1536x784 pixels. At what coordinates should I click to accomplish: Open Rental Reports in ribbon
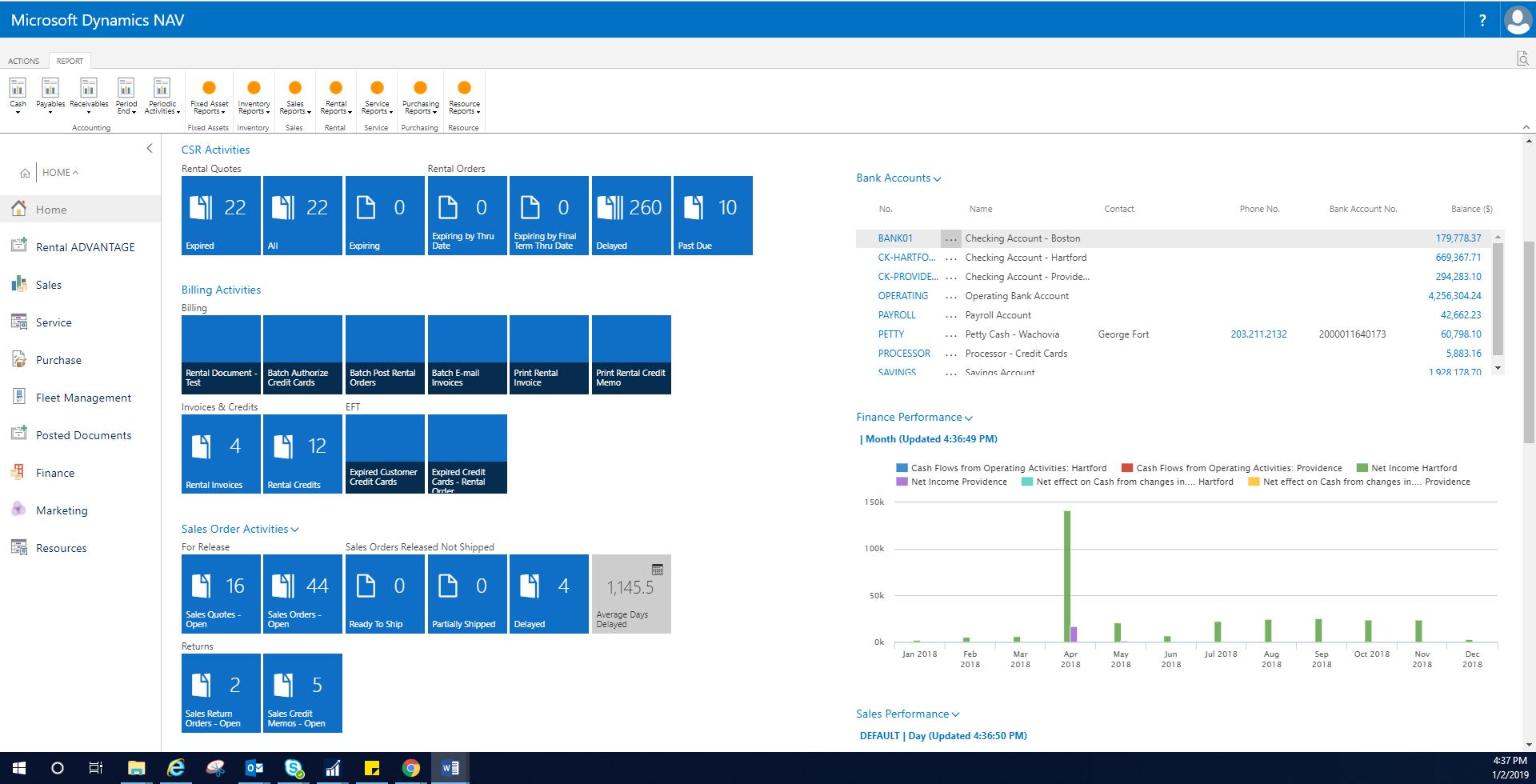(336, 97)
